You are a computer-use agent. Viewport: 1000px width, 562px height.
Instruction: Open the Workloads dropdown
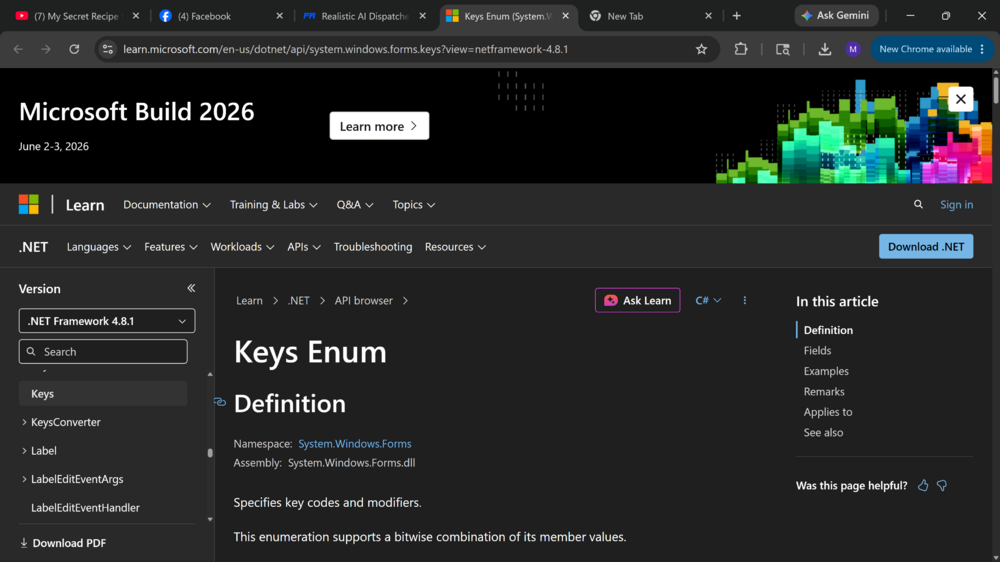tap(242, 247)
